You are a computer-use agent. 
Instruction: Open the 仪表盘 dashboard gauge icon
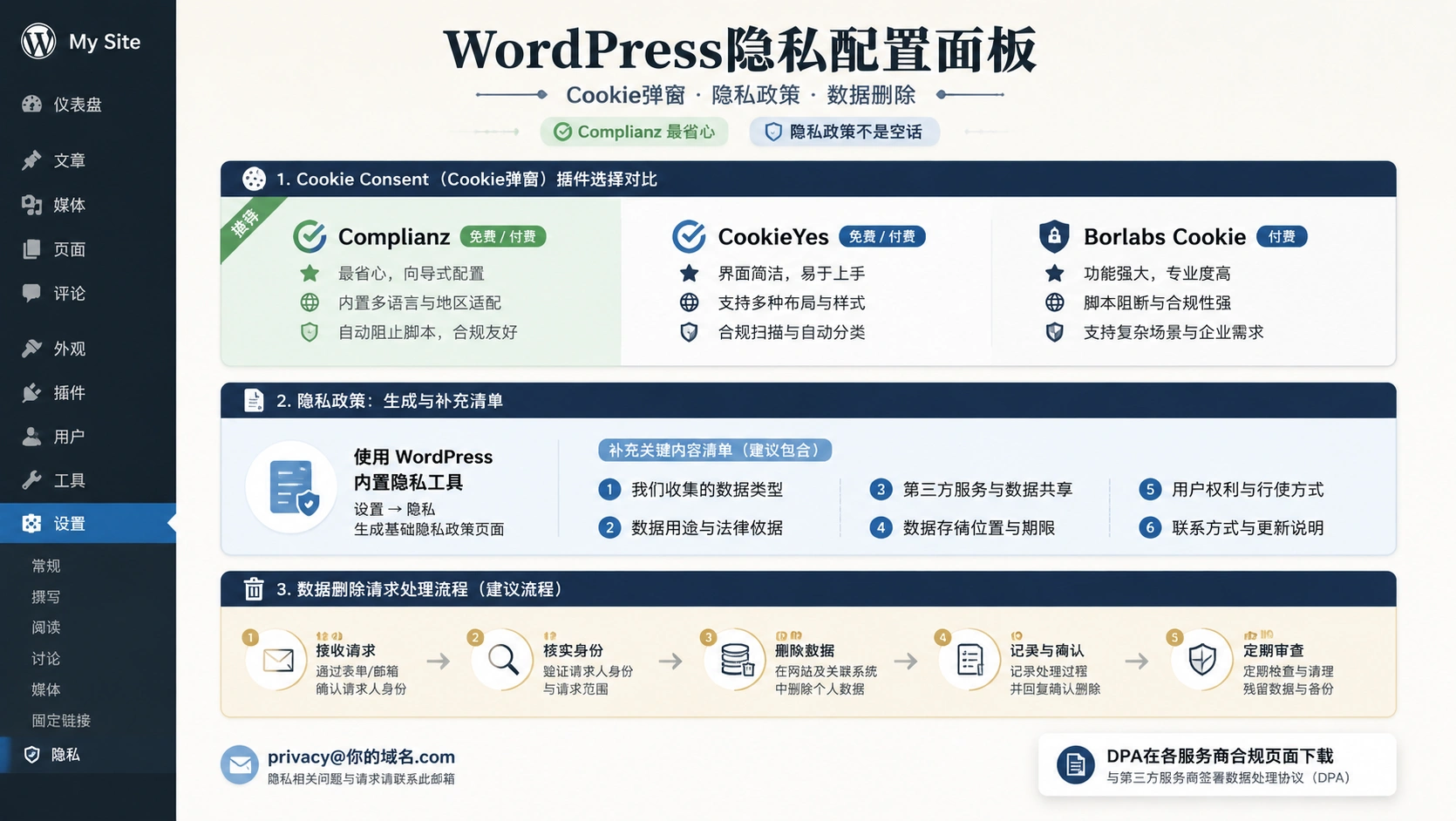32,105
